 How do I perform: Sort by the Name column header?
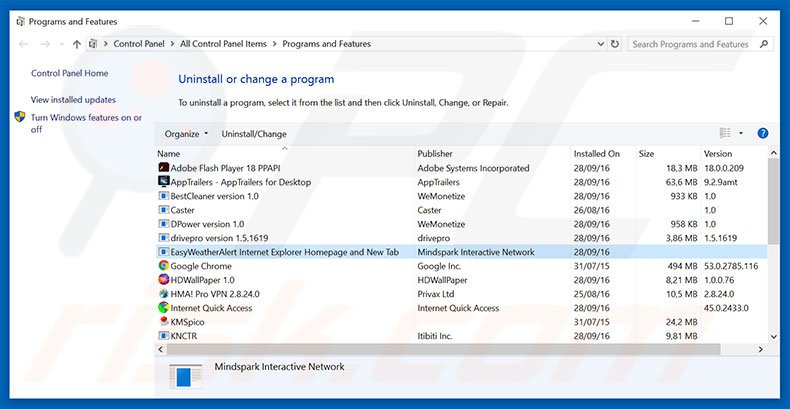coord(285,154)
